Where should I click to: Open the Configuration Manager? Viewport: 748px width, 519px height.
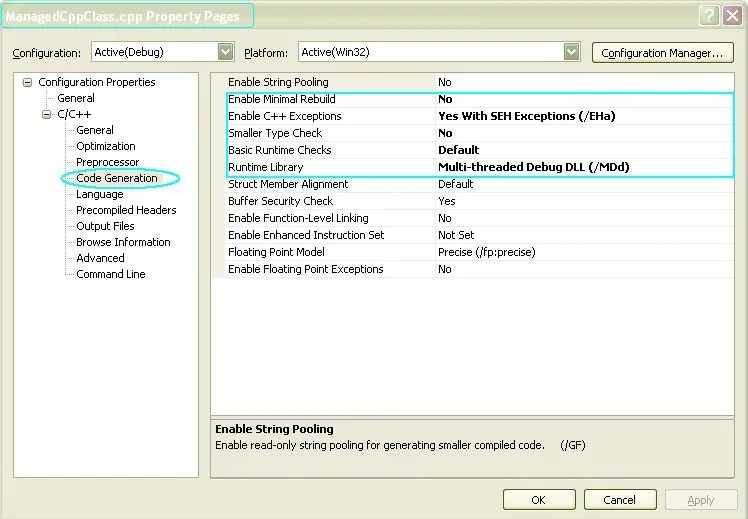(663, 52)
